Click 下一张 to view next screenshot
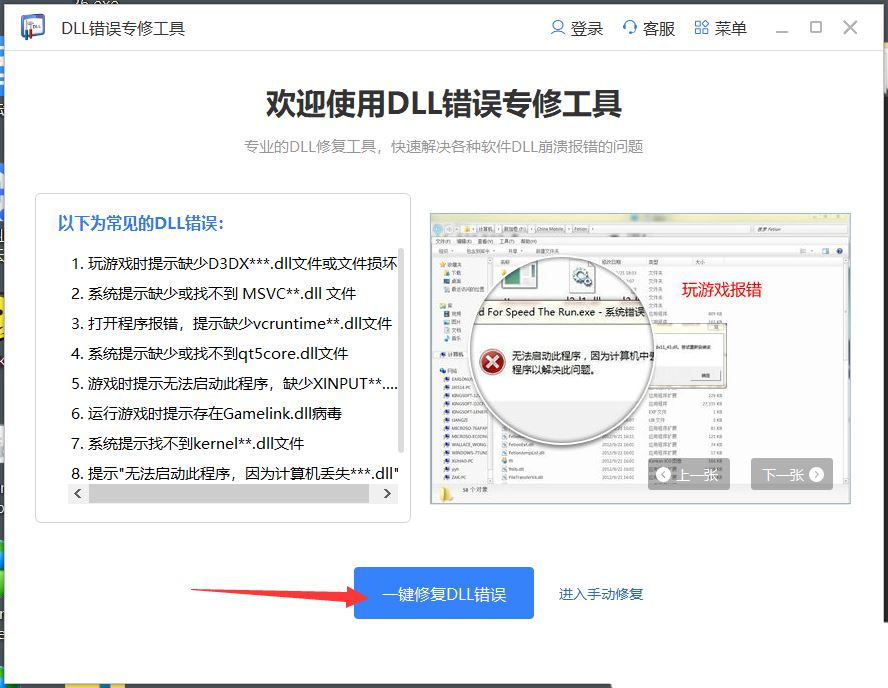The width and height of the screenshot is (888, 688). 789,474
